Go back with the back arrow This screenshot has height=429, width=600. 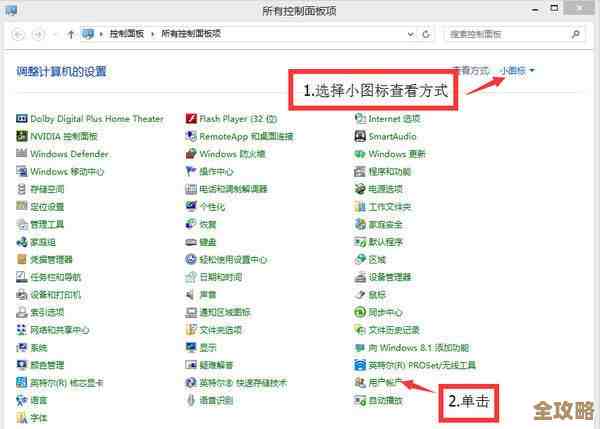18,35
